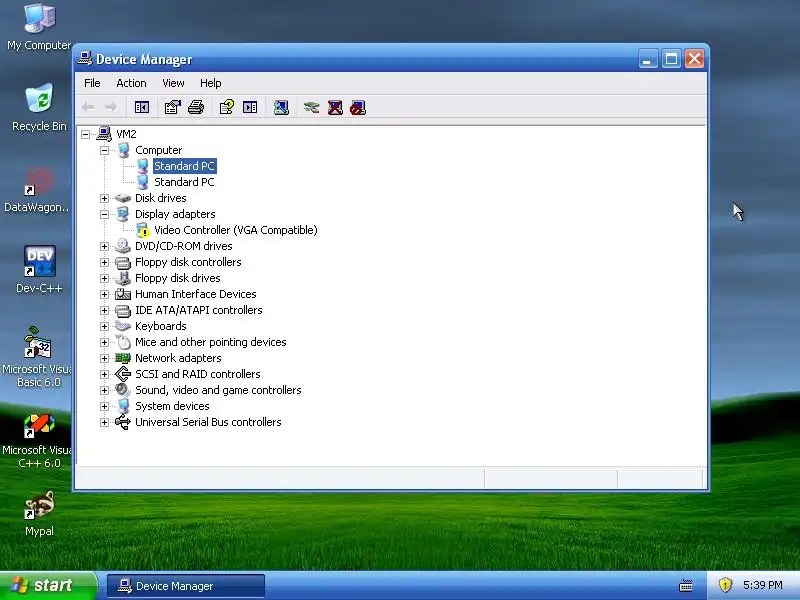Click the 5:39 PM taskbar clock

pos(763,585)
